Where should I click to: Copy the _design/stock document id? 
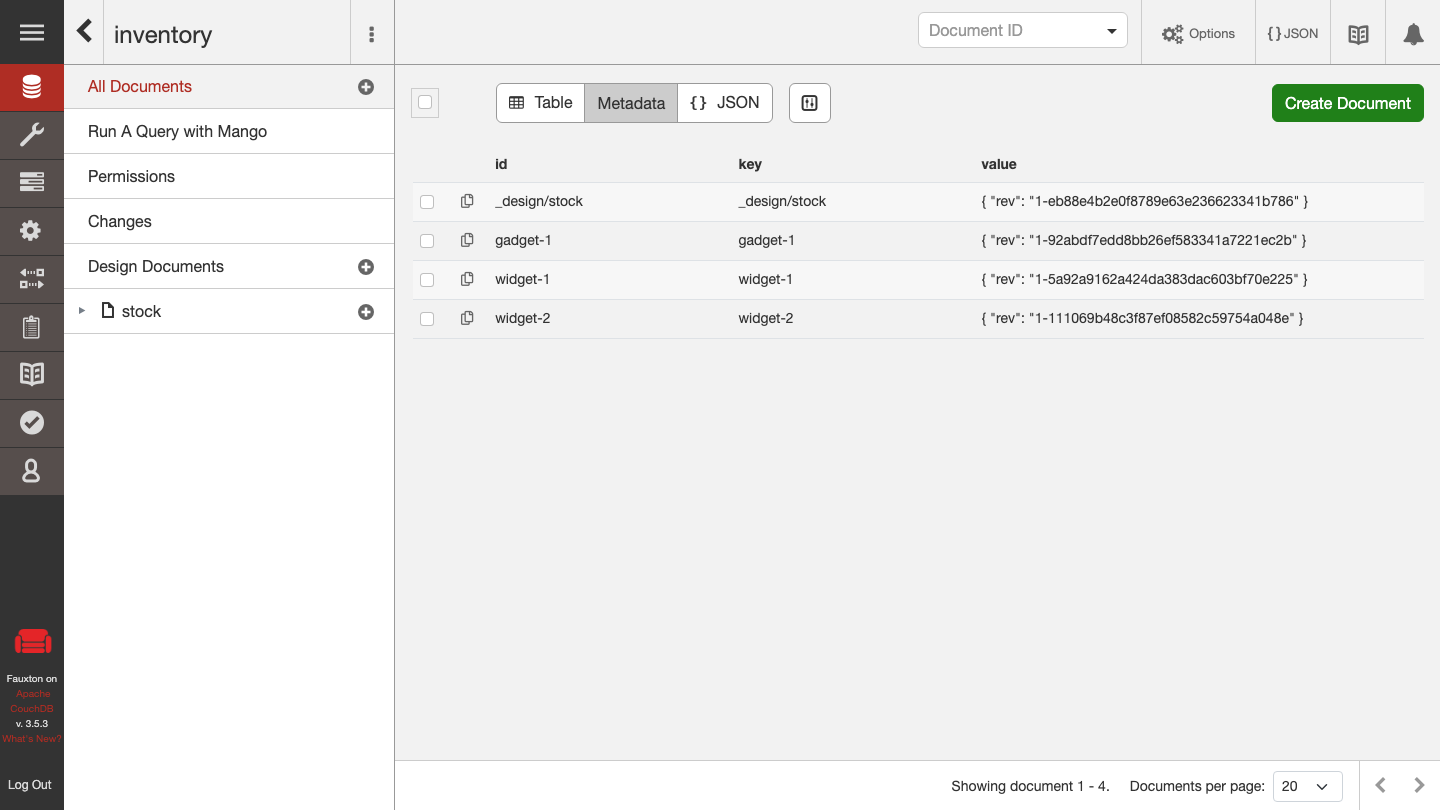click(467, 201)
